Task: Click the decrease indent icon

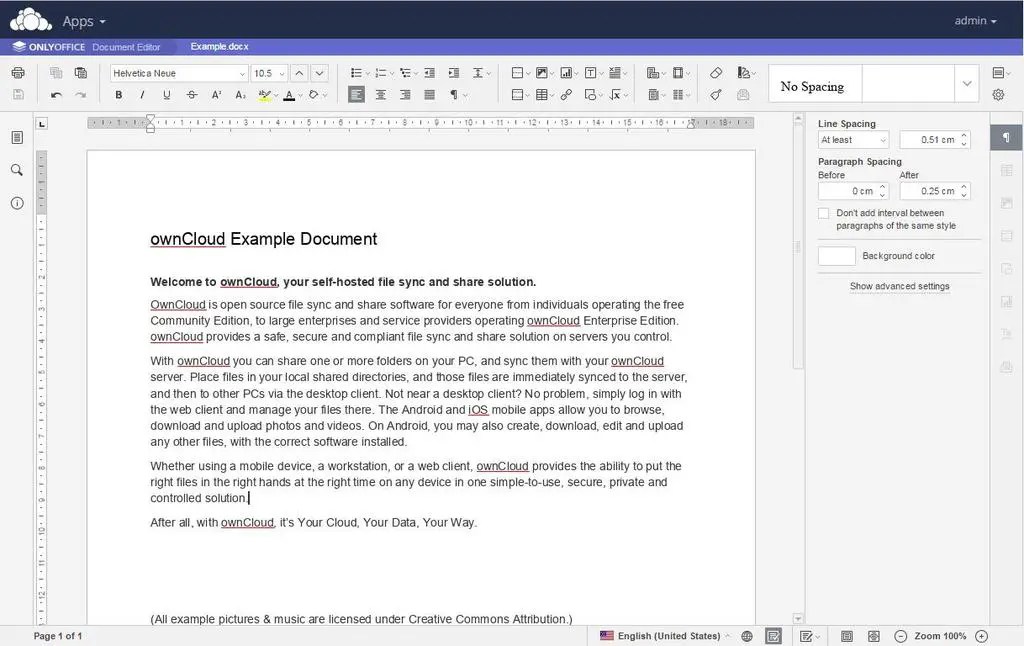Action: (430, 73)
